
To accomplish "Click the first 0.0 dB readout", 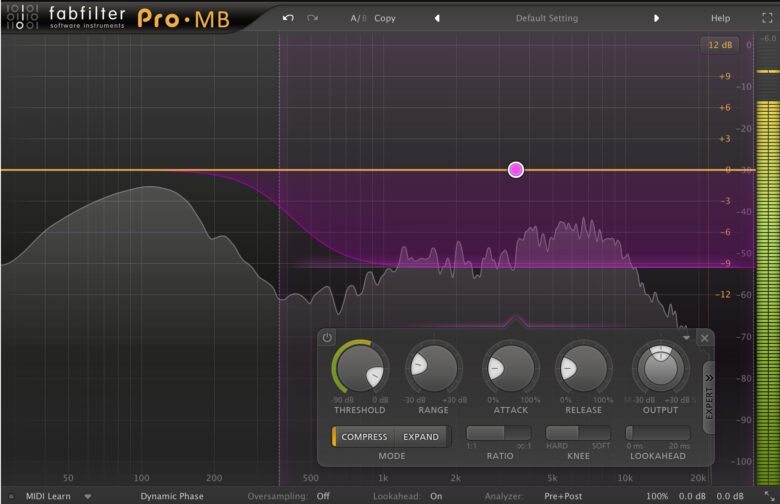I will (x=692, y=496).
